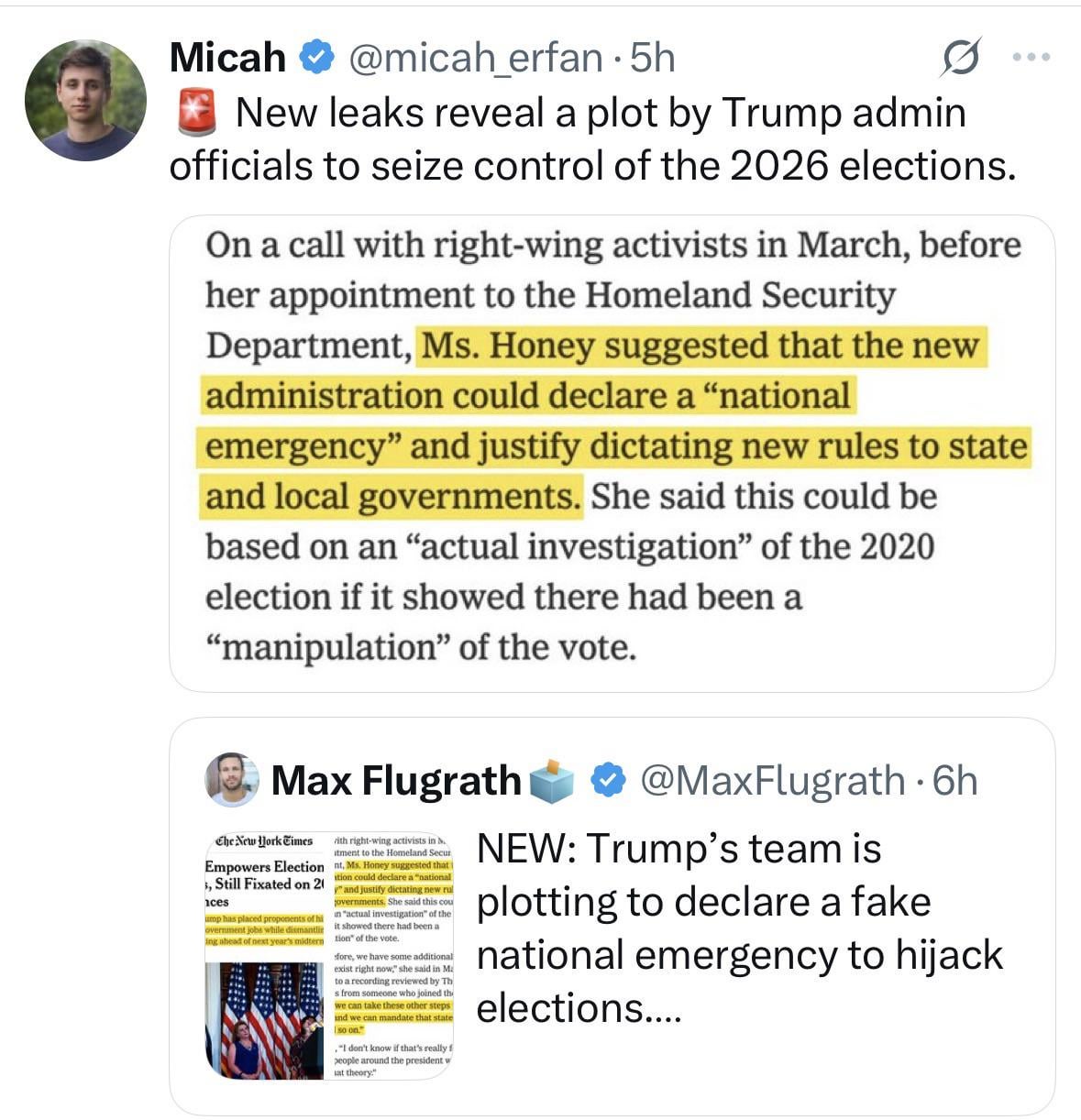
Task: Click the Grok slashed-circle icon
Action: point(962,58)
